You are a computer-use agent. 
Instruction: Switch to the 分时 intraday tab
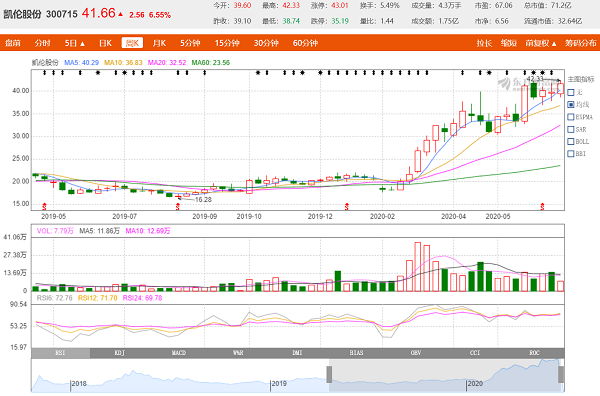coord(42,43)
